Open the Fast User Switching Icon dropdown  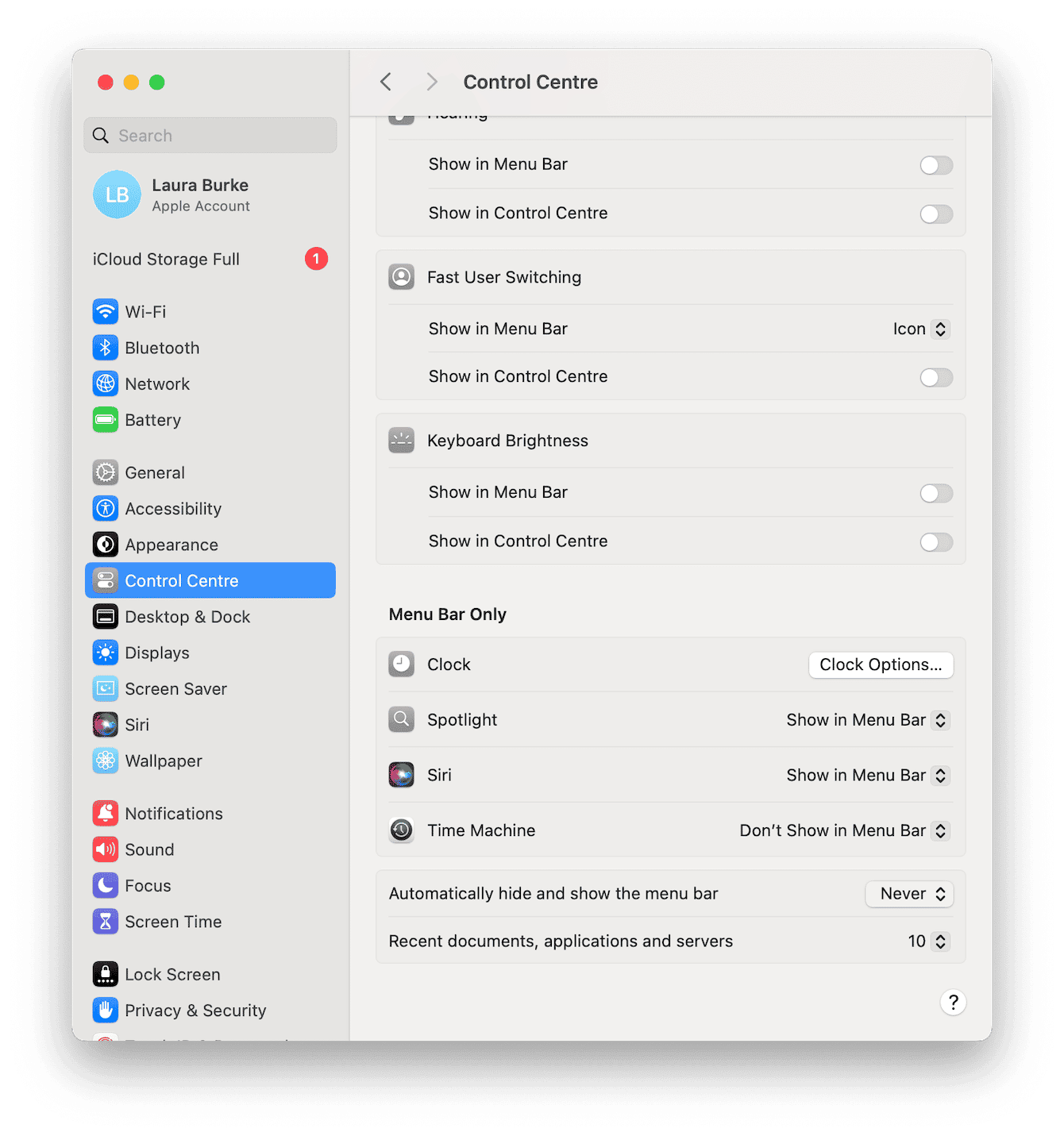tap(919, 329)
